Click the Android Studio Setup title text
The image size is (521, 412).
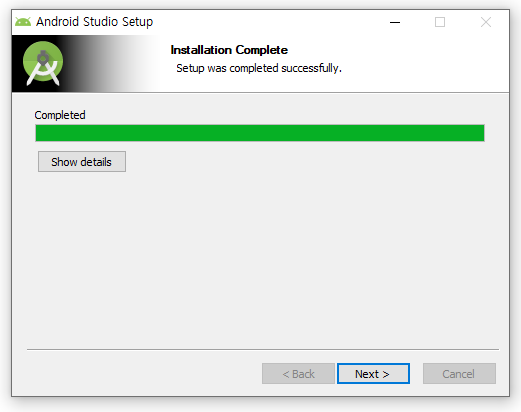95,22
